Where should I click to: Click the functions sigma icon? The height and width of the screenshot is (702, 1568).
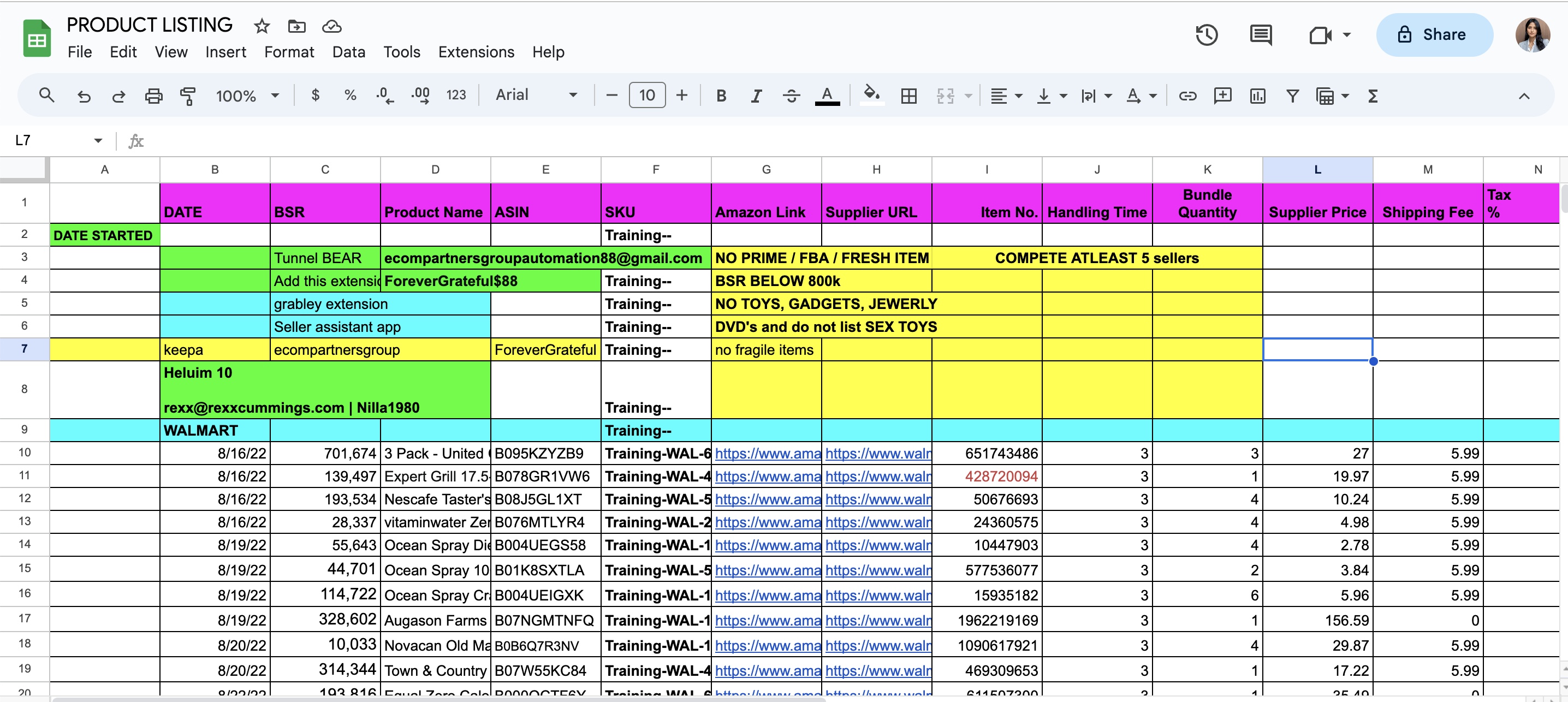(1372, 96)
